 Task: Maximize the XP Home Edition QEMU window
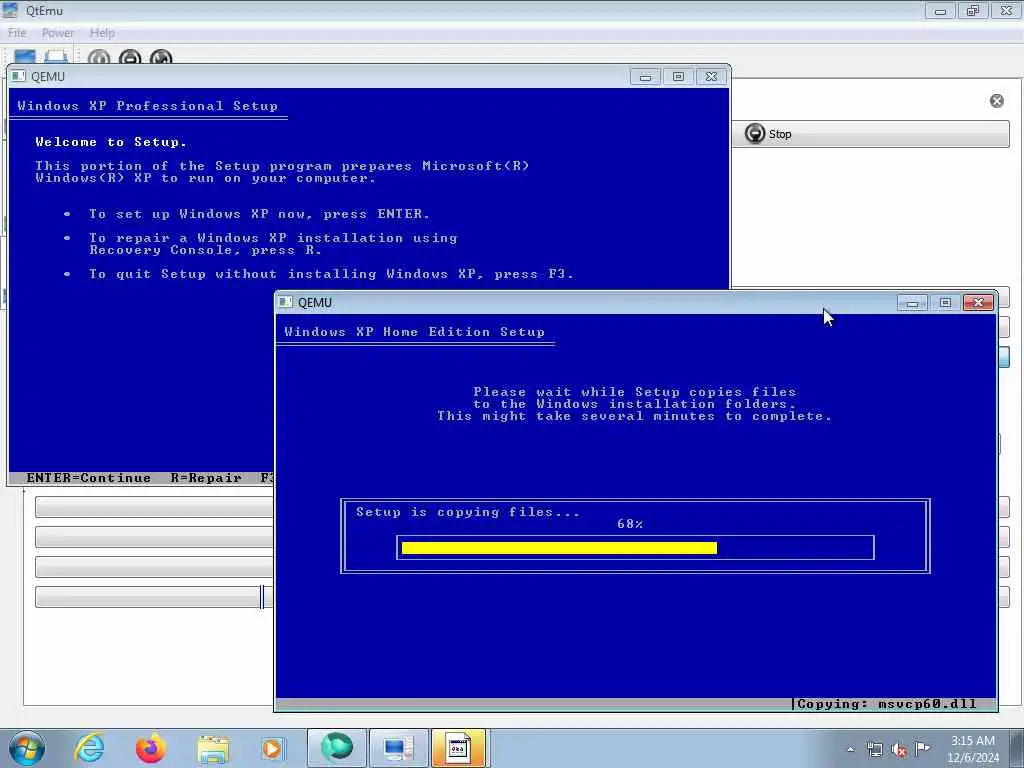(x=945, y=302)
